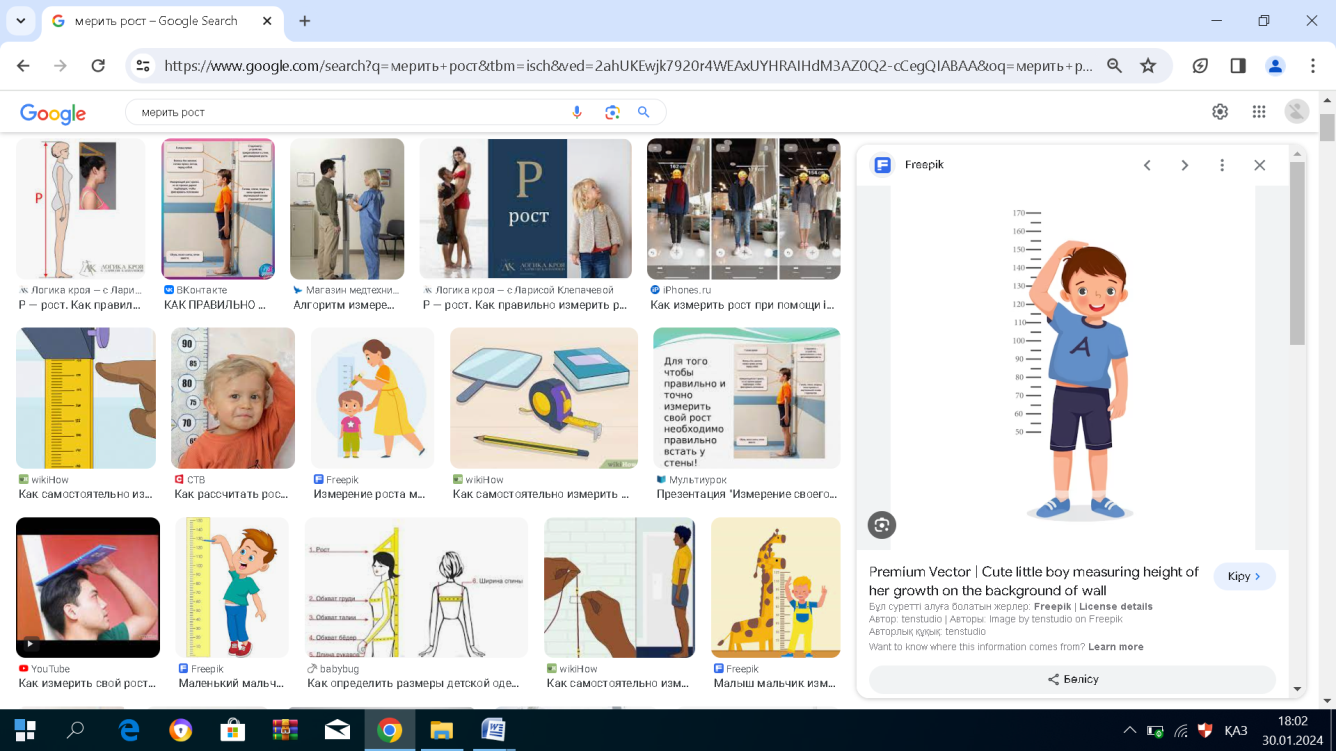Click the Chrome forward arrow
This screenshot has width=1336, height=751.
tap(61, 65)
